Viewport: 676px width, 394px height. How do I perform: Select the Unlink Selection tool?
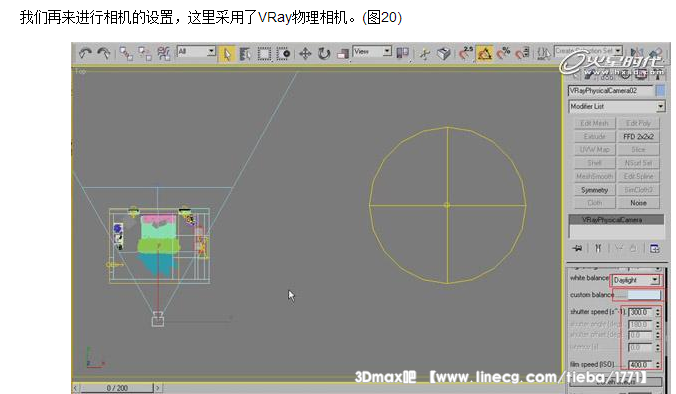[x=145, y=53]
